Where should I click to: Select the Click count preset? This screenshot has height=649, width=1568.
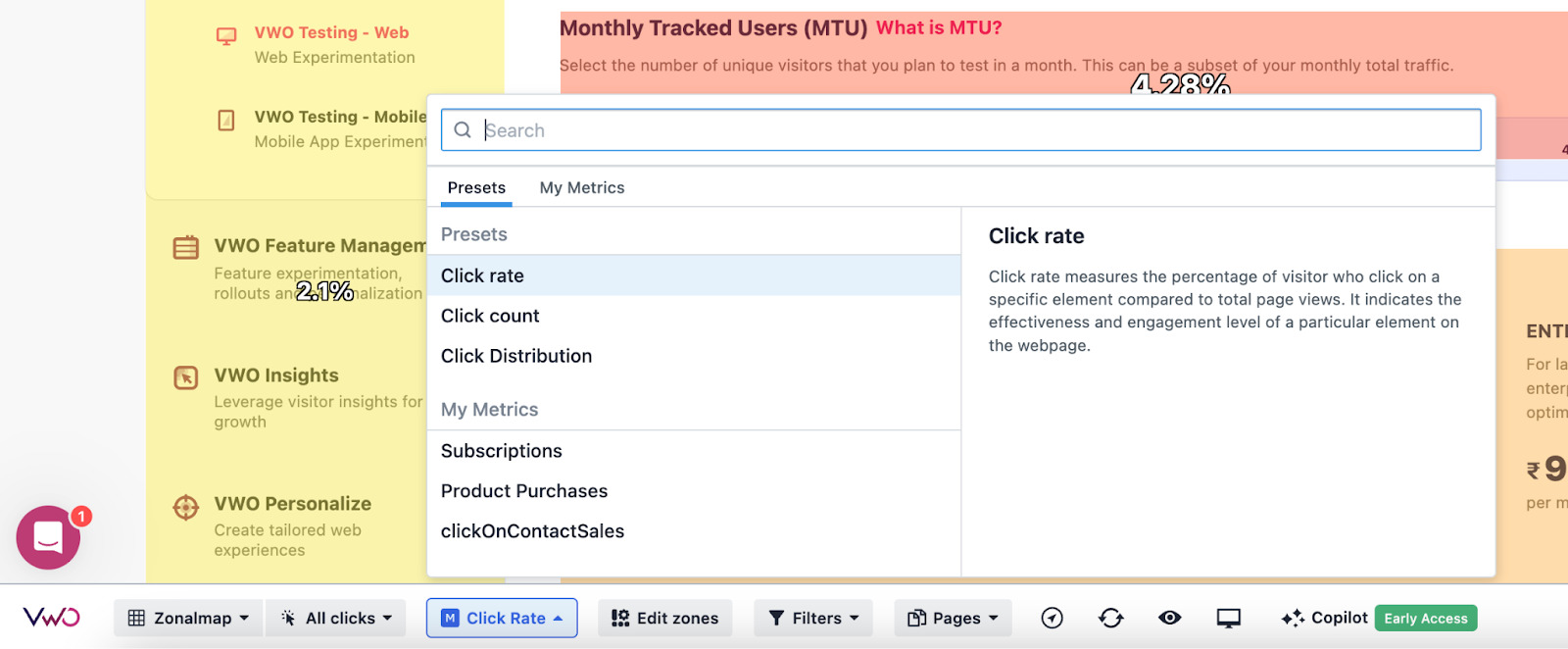(694, 316)
